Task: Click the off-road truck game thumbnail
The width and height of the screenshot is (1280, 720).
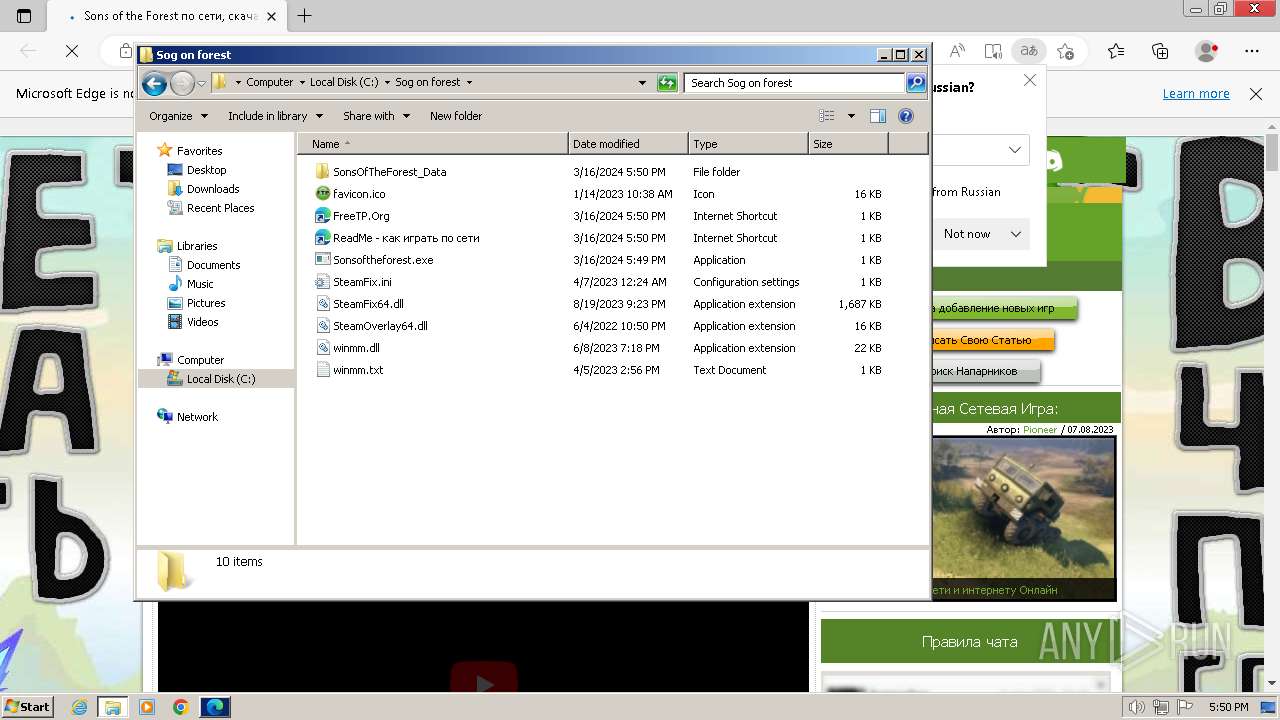Action: (x=1023, y=508)
